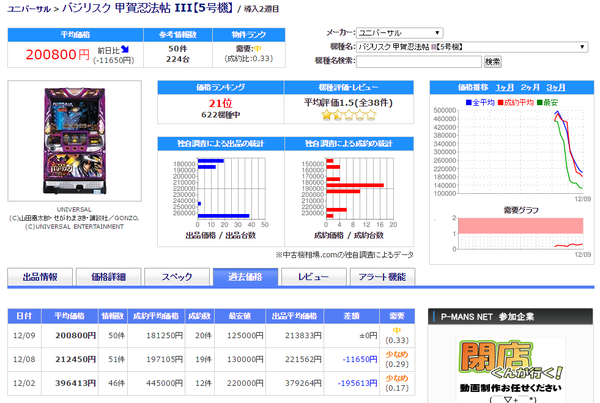Image resolution: width=600 pixels, height=403 pixels.
Task: Open the 価格詳細 tab
Action: click(x=108, y=277)
